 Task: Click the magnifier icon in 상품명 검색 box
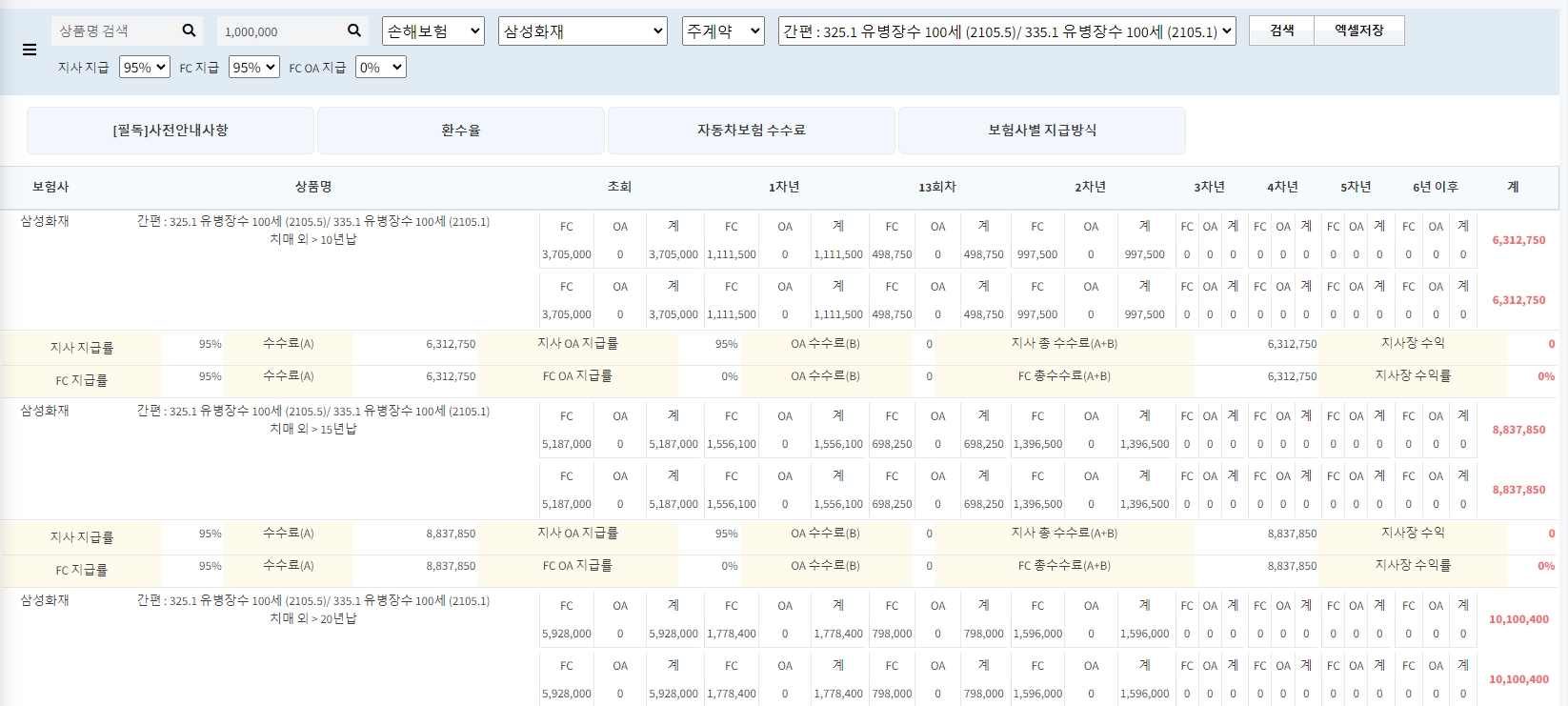tap(189, 30)
